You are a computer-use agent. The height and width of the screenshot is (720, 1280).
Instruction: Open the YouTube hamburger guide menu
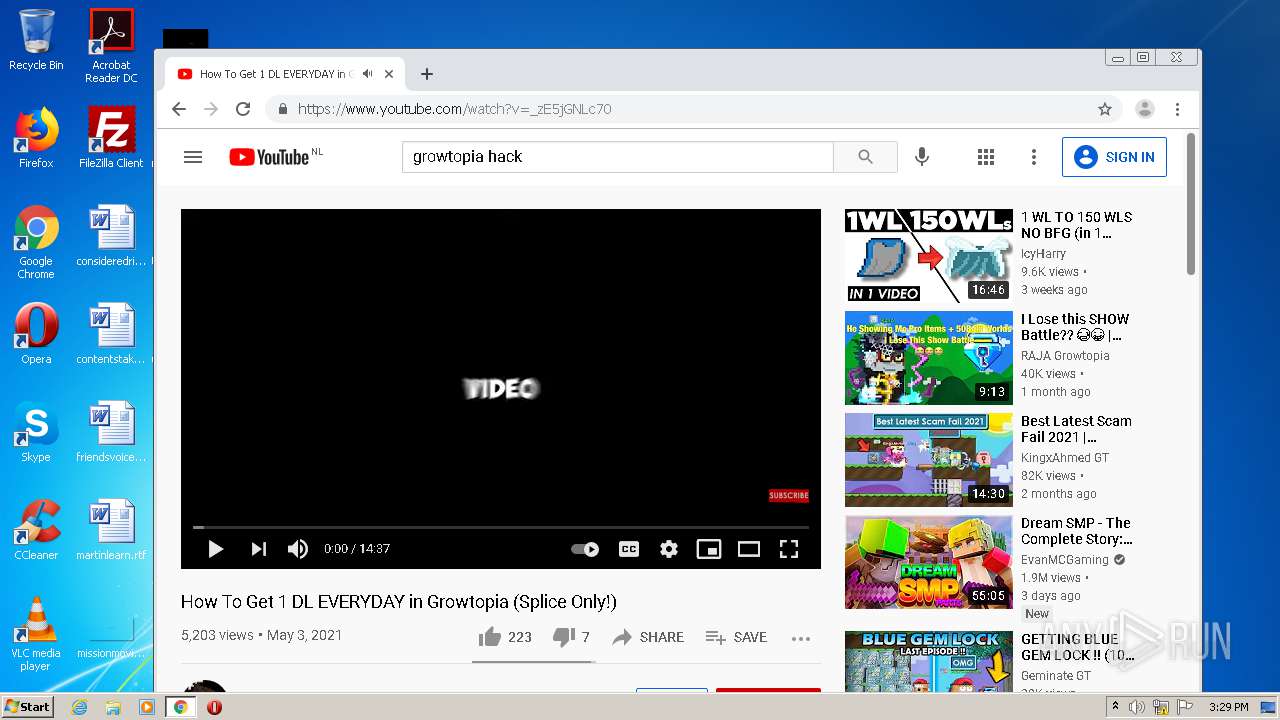(x=193, y=157)
